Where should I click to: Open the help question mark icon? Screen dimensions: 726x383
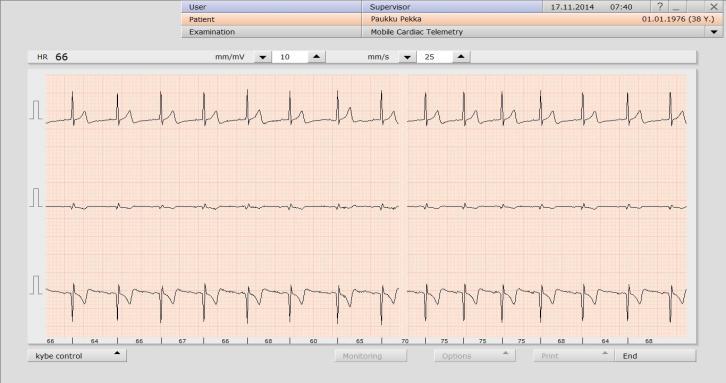[x=660, y=6]
